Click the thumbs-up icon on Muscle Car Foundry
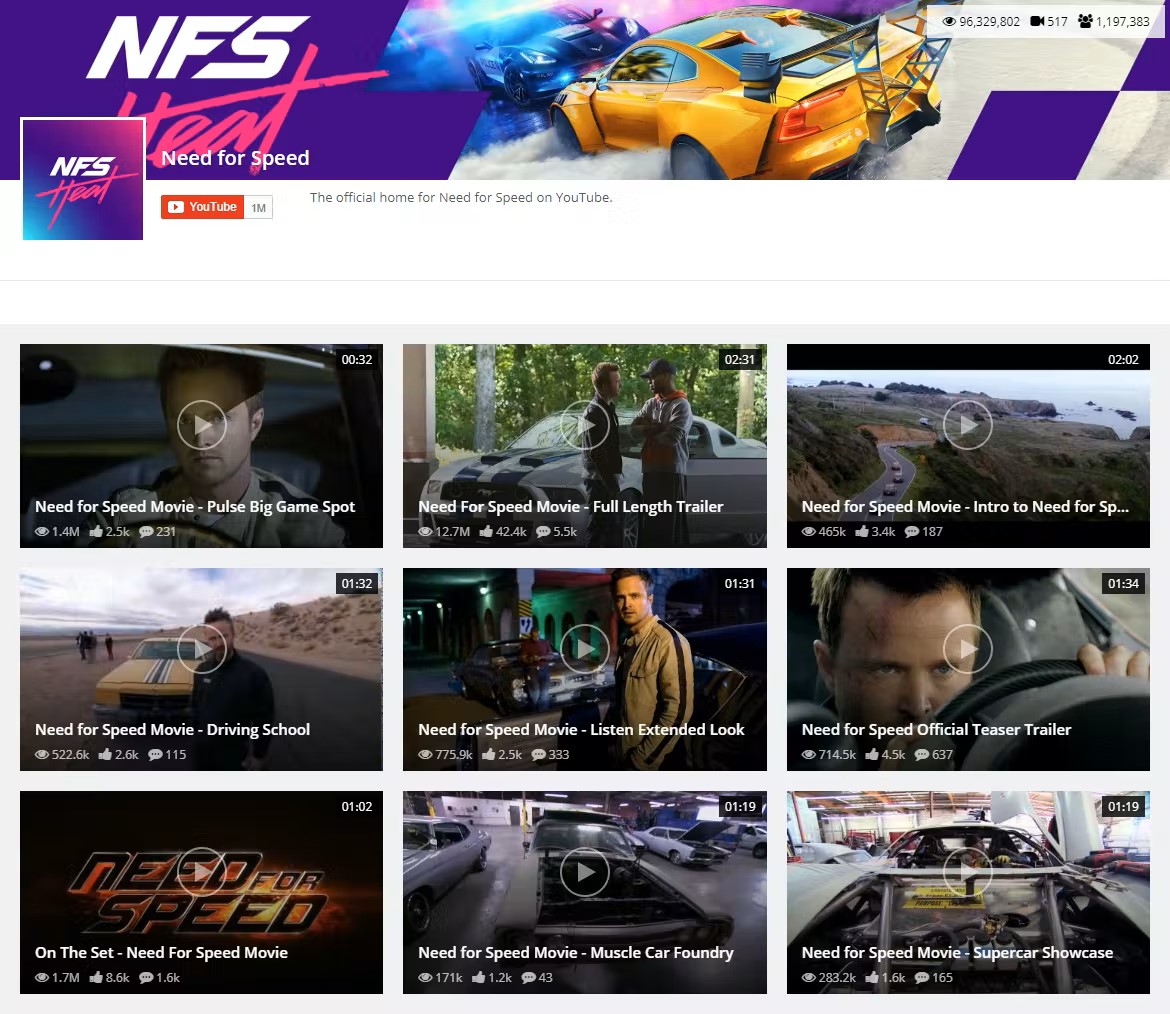This screenshot has width=1170, height=1014. [479, 977]
